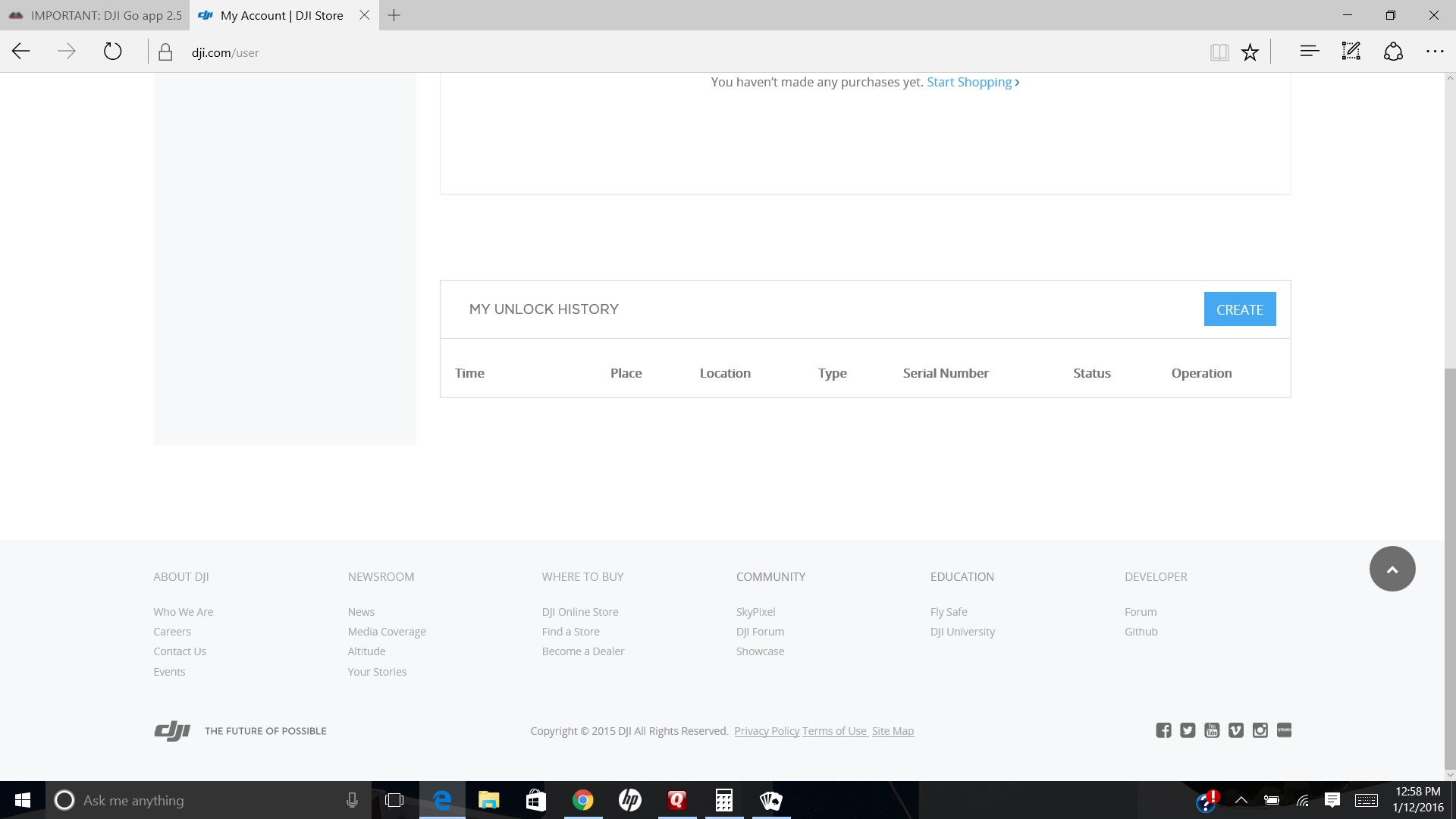Screen dimensions: 1456x819
Task: Switch to the IMPORTANT: DJI Go app tab
Action: (95, 15)
